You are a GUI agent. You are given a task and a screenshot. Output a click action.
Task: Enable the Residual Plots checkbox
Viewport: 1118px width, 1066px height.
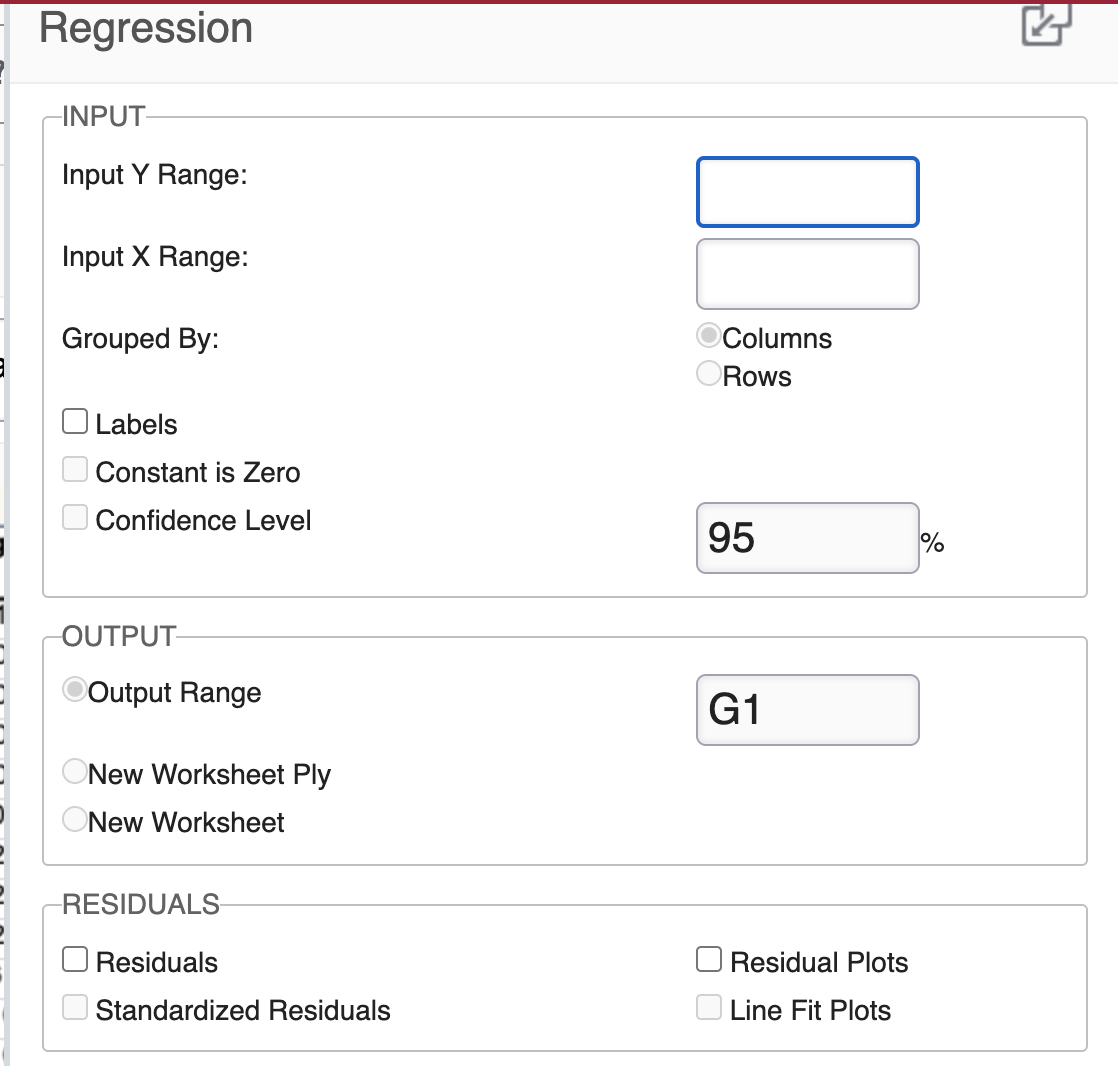pyautogui.click(x=710, y=958)
